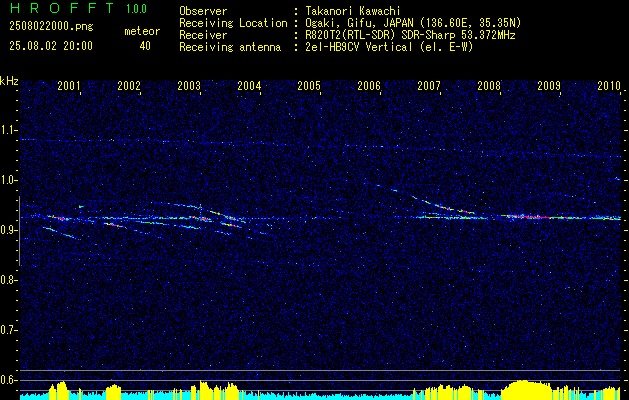Click the meteor count value 40

145,46
